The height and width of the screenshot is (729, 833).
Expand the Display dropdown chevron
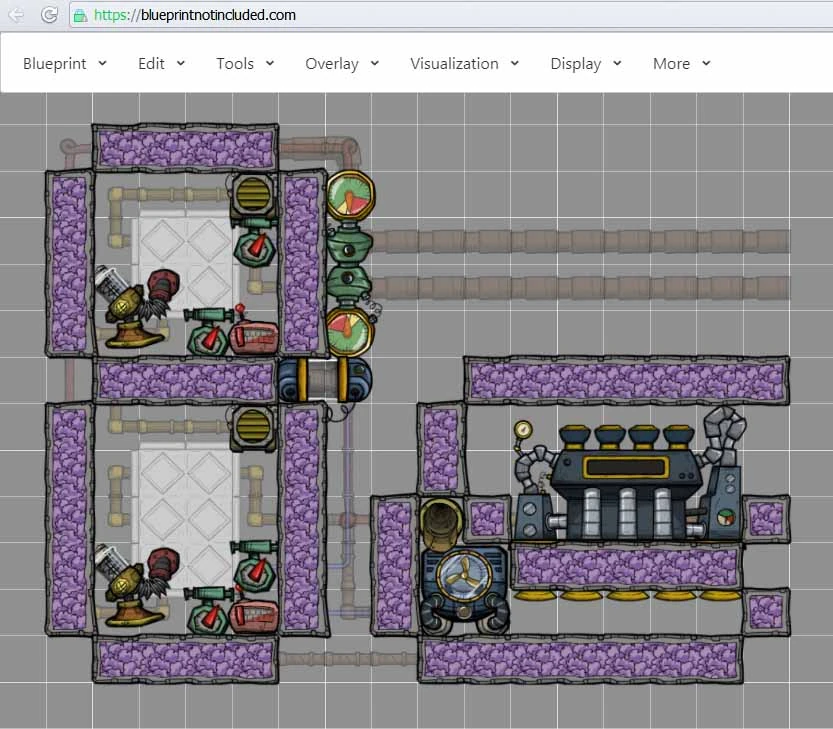point(617,63)
